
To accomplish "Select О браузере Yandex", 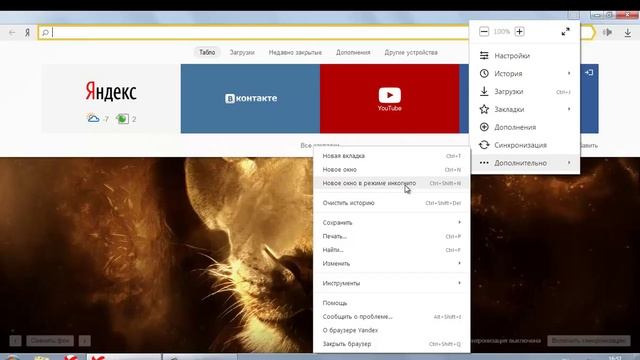I will pyautogui.click(x=392, y=330).
